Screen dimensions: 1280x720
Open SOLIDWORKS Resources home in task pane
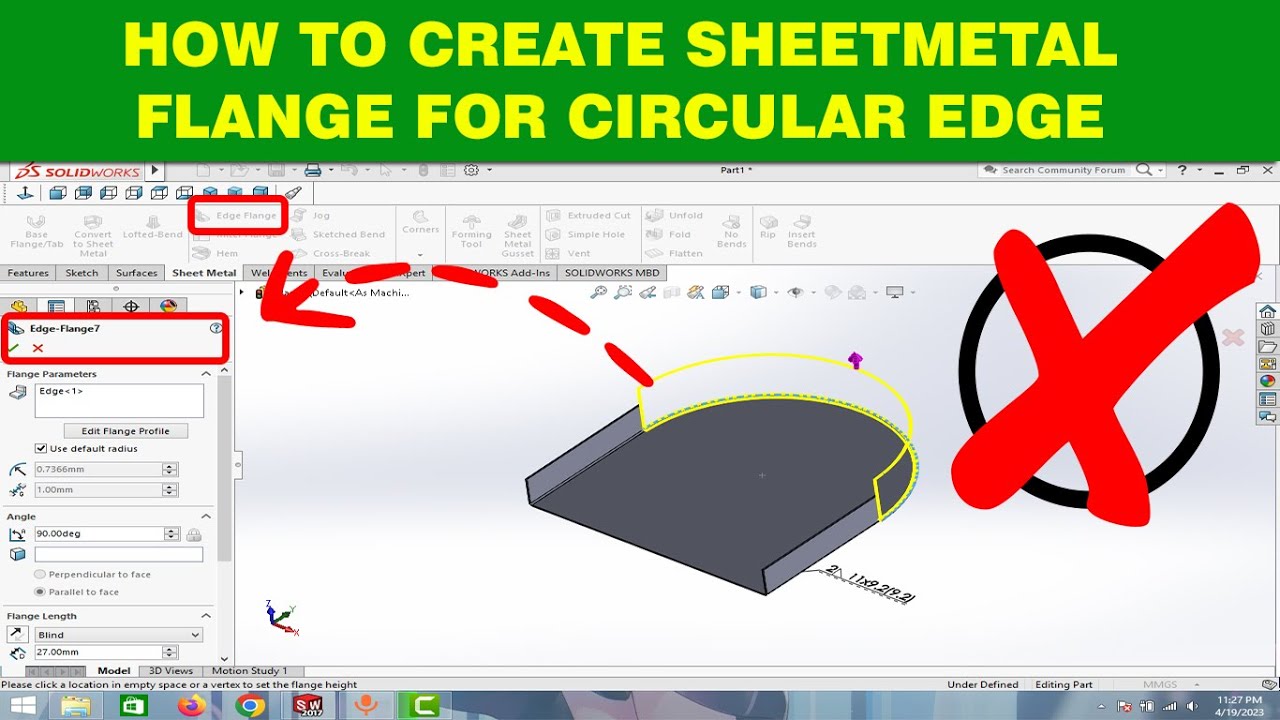1267,311
